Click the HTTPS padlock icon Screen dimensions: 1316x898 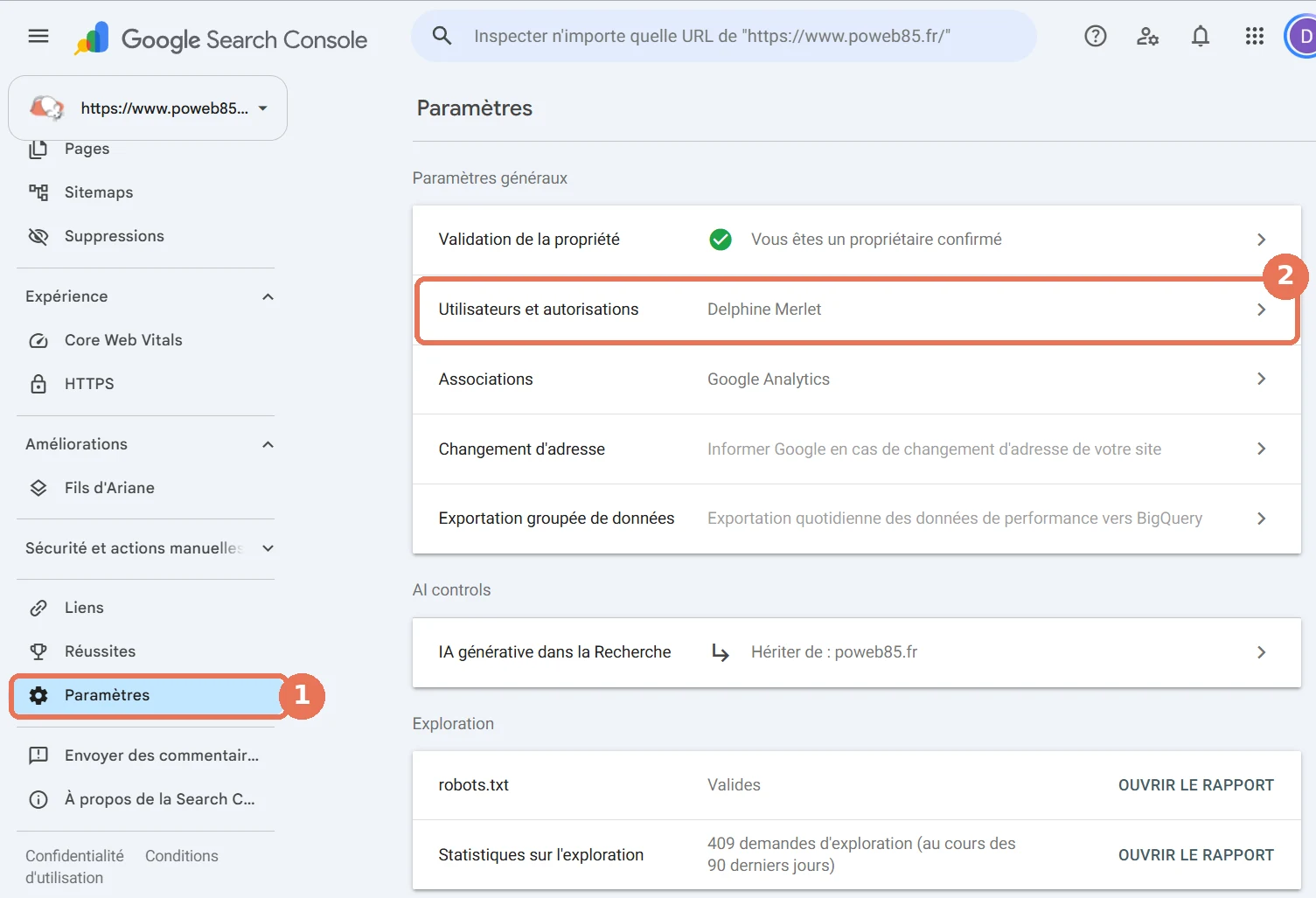pyautogui.click(x=38, y=384)
